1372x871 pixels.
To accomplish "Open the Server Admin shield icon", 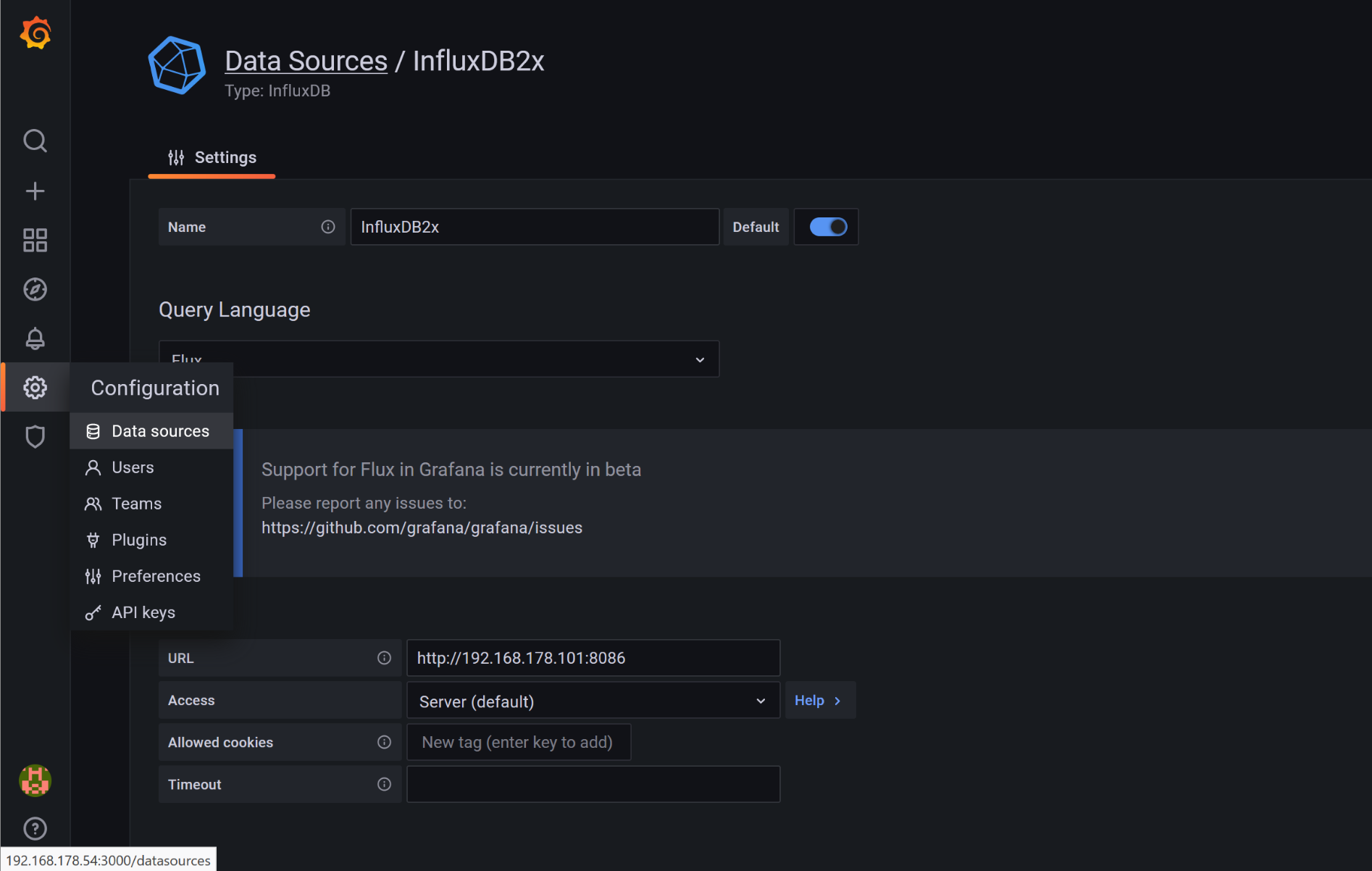I will tap(35, 437).
